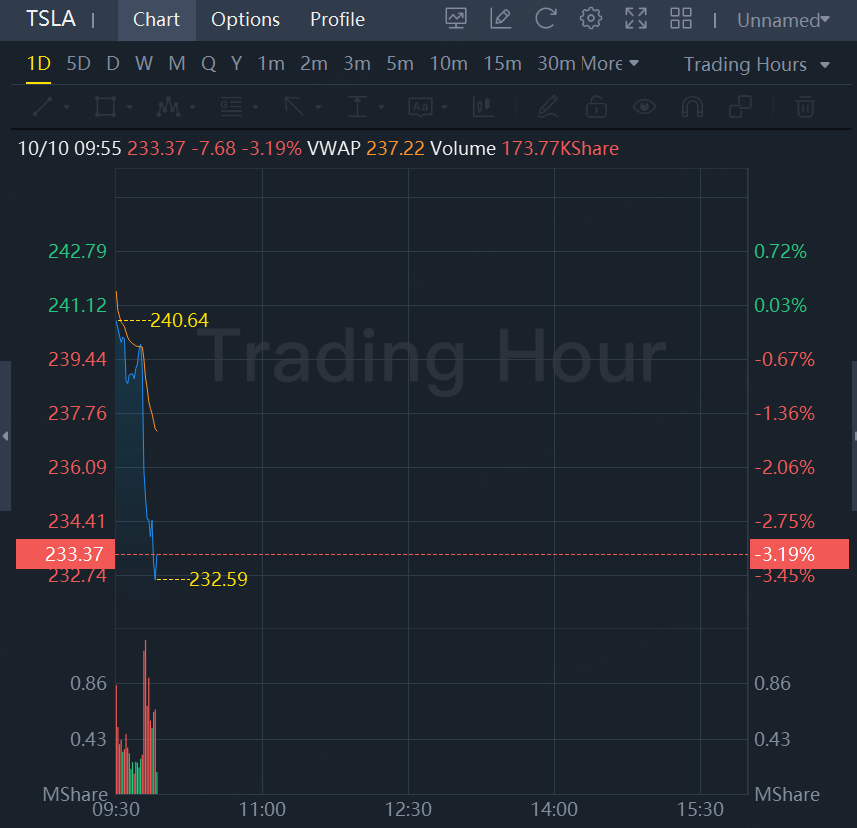Screen dimensions: 857x828
Task: Expand the arrow tool options arrow
Action: [x=318, y=107]
